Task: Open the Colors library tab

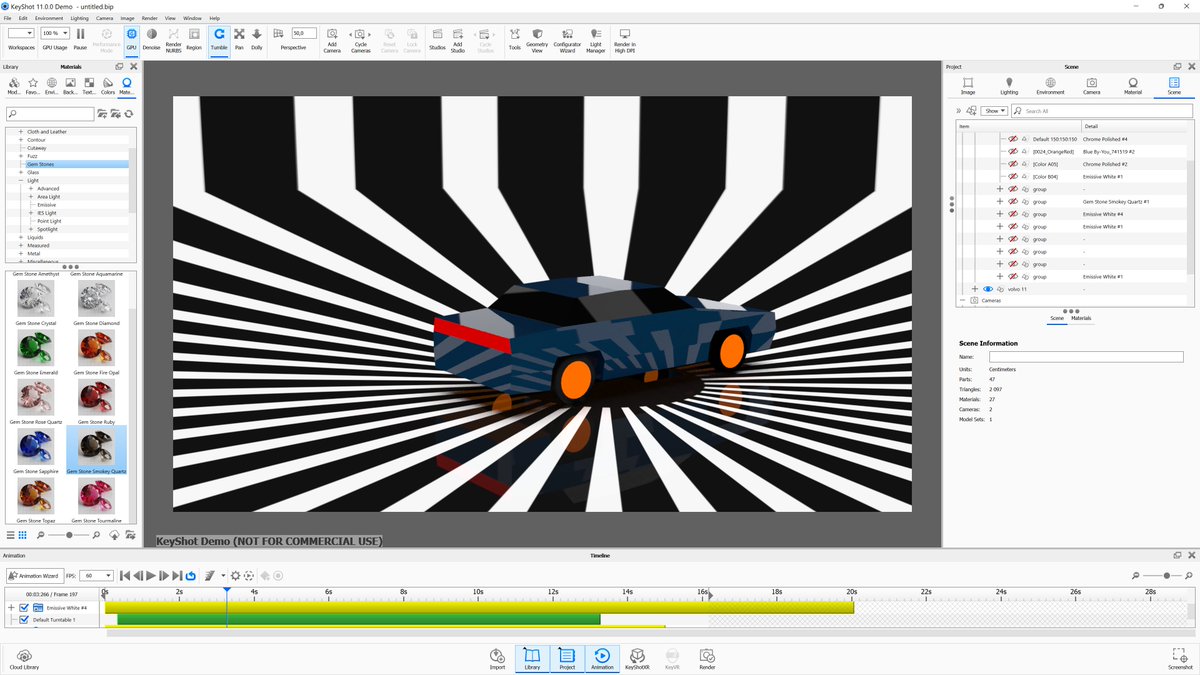Action: tap(107, 86)
